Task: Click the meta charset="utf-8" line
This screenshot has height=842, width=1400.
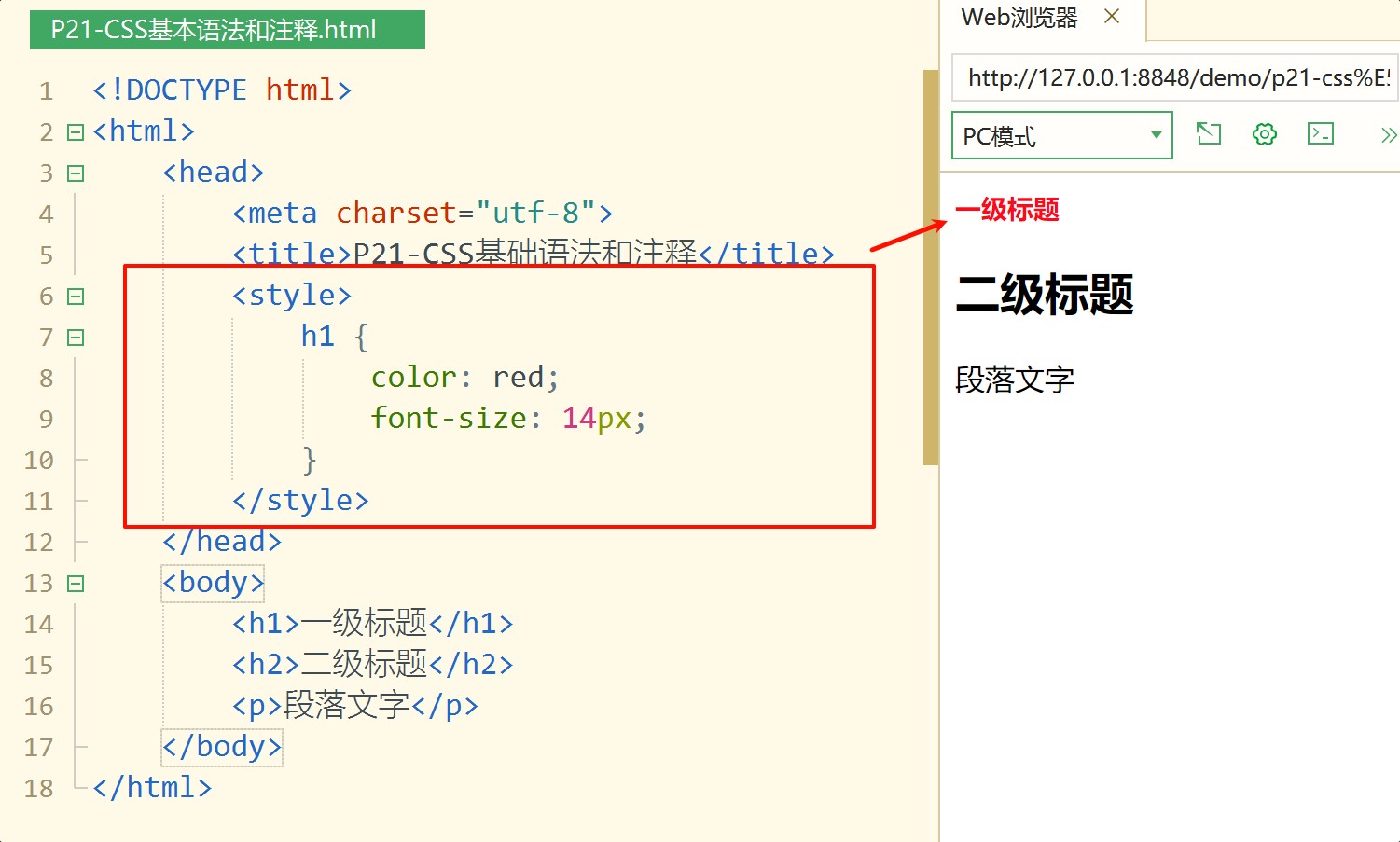Action: (x=423, y=214)
